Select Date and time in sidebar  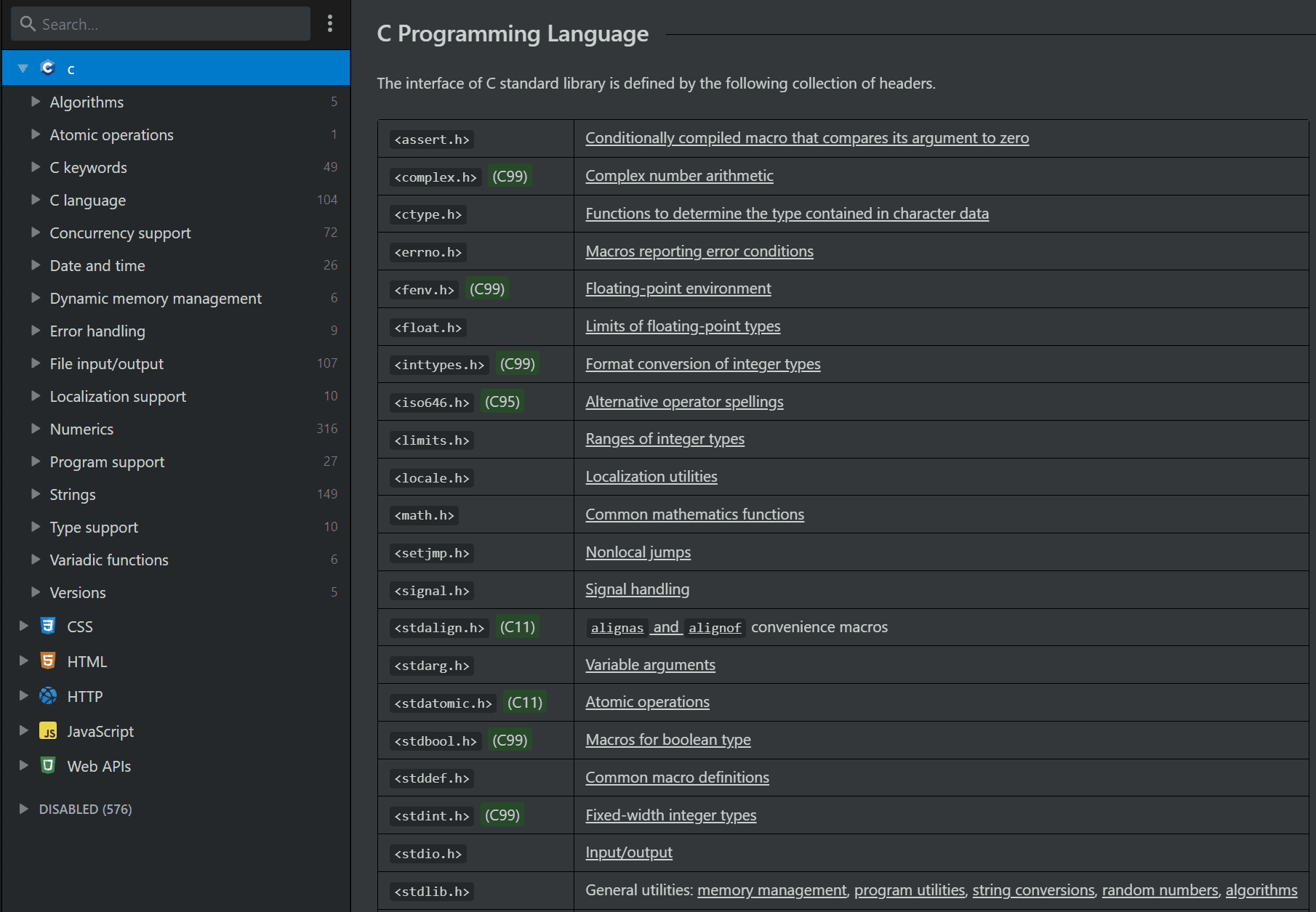(x=97, y=265)
